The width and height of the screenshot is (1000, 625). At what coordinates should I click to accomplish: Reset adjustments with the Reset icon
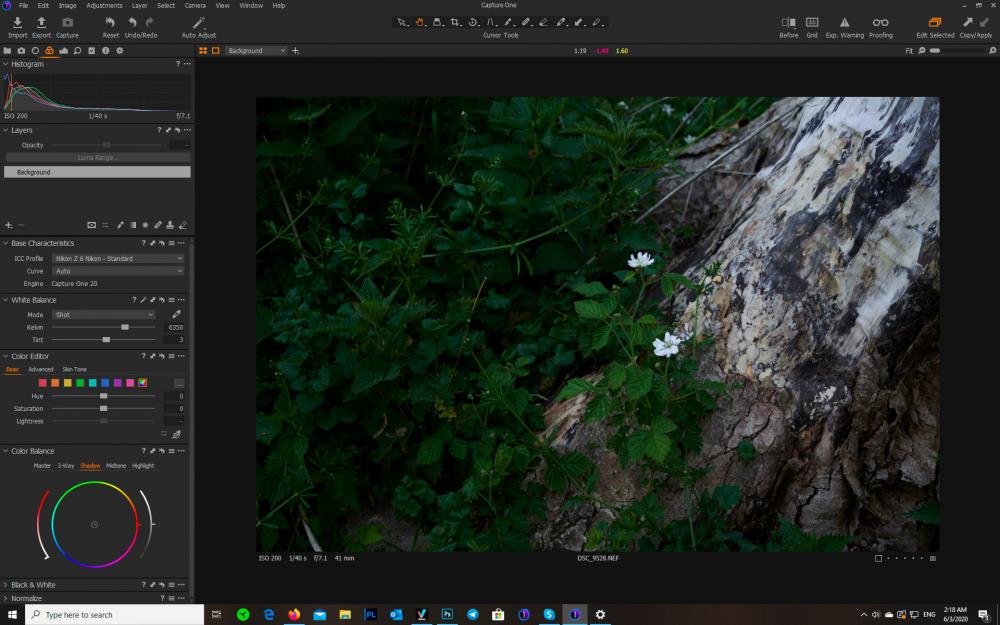[x=110, y=23]
